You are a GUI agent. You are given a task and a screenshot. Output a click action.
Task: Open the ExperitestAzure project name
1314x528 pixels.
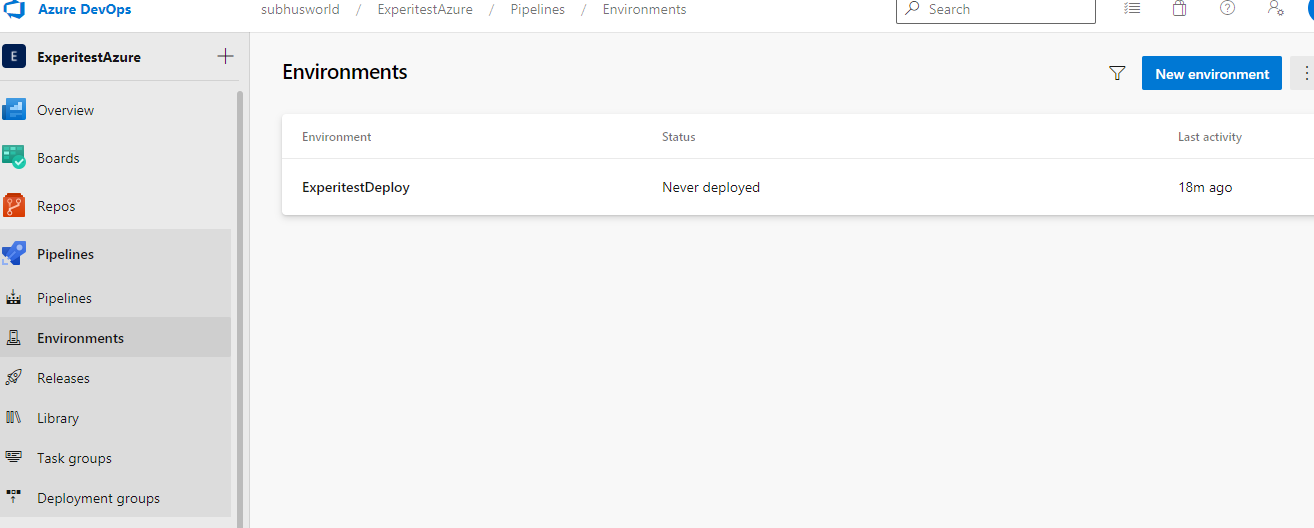89,57
